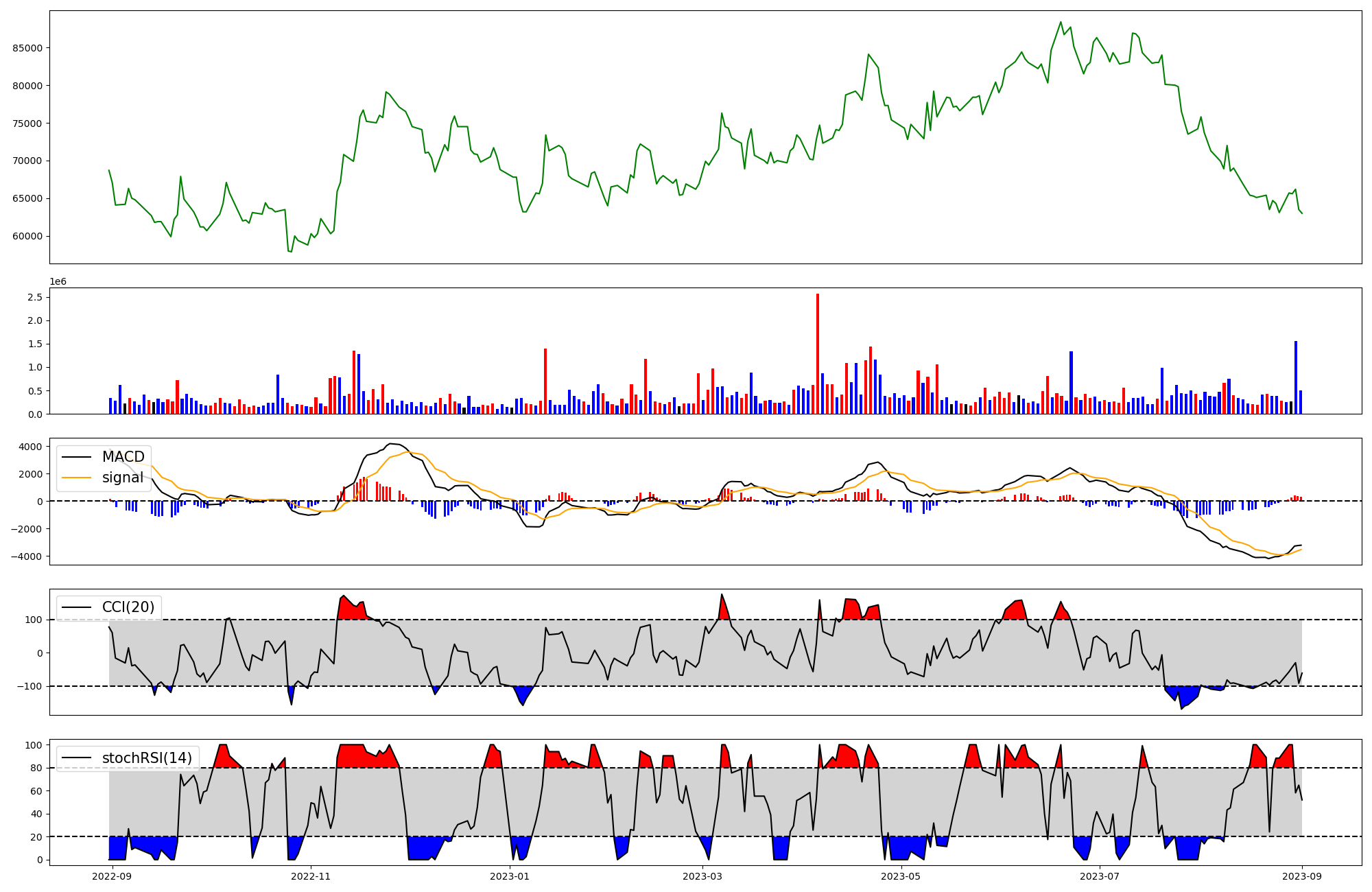Click the 2023-07 x-axis tick label
Screen dimensions: 1372x892
coord(1100,876)
